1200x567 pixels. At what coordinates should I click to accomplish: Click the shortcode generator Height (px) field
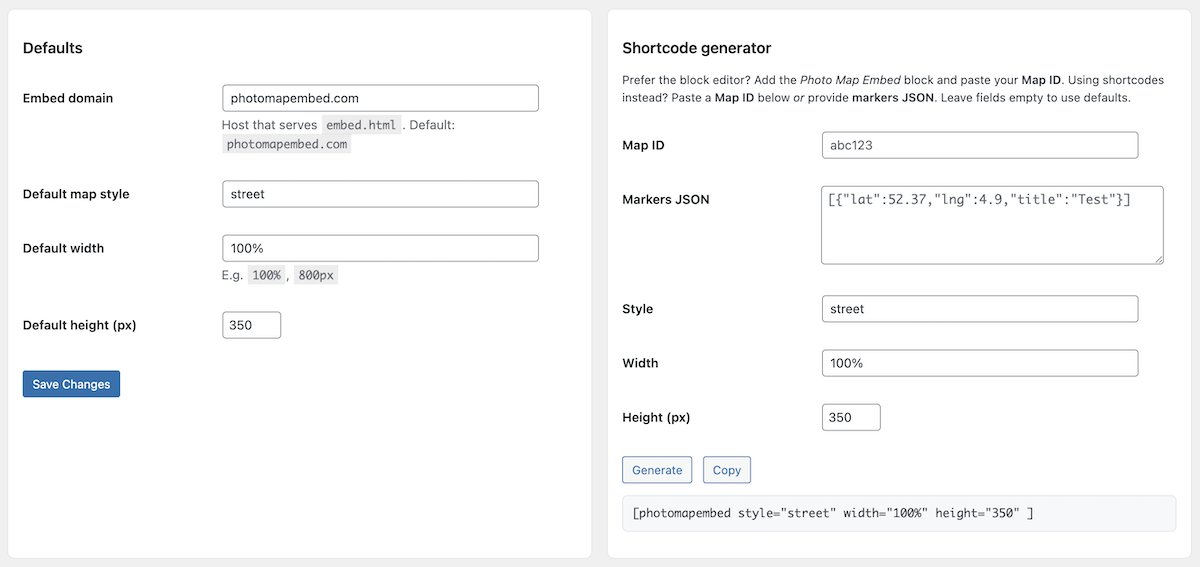pos(850,417)
